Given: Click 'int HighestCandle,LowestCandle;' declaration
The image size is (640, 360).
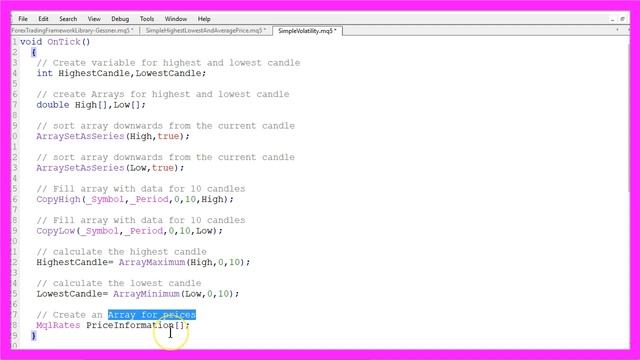Looking at the screenshot, I should pos(121,73).
